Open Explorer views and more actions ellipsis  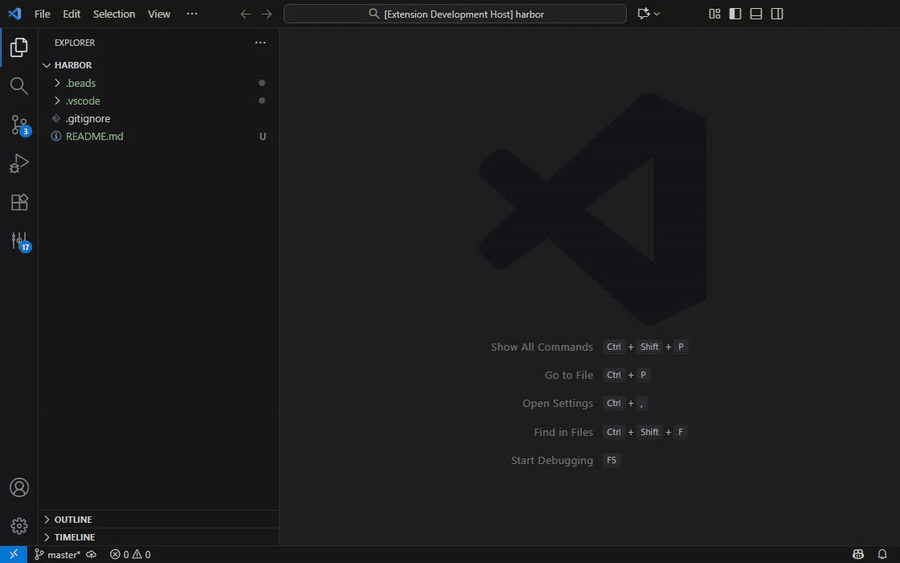261,42
